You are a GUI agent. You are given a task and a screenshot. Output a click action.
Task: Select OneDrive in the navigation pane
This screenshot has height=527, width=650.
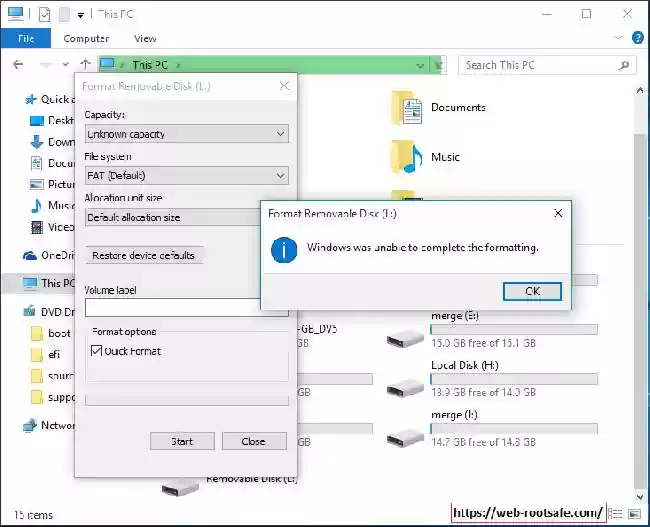click(x=49, y=255)
